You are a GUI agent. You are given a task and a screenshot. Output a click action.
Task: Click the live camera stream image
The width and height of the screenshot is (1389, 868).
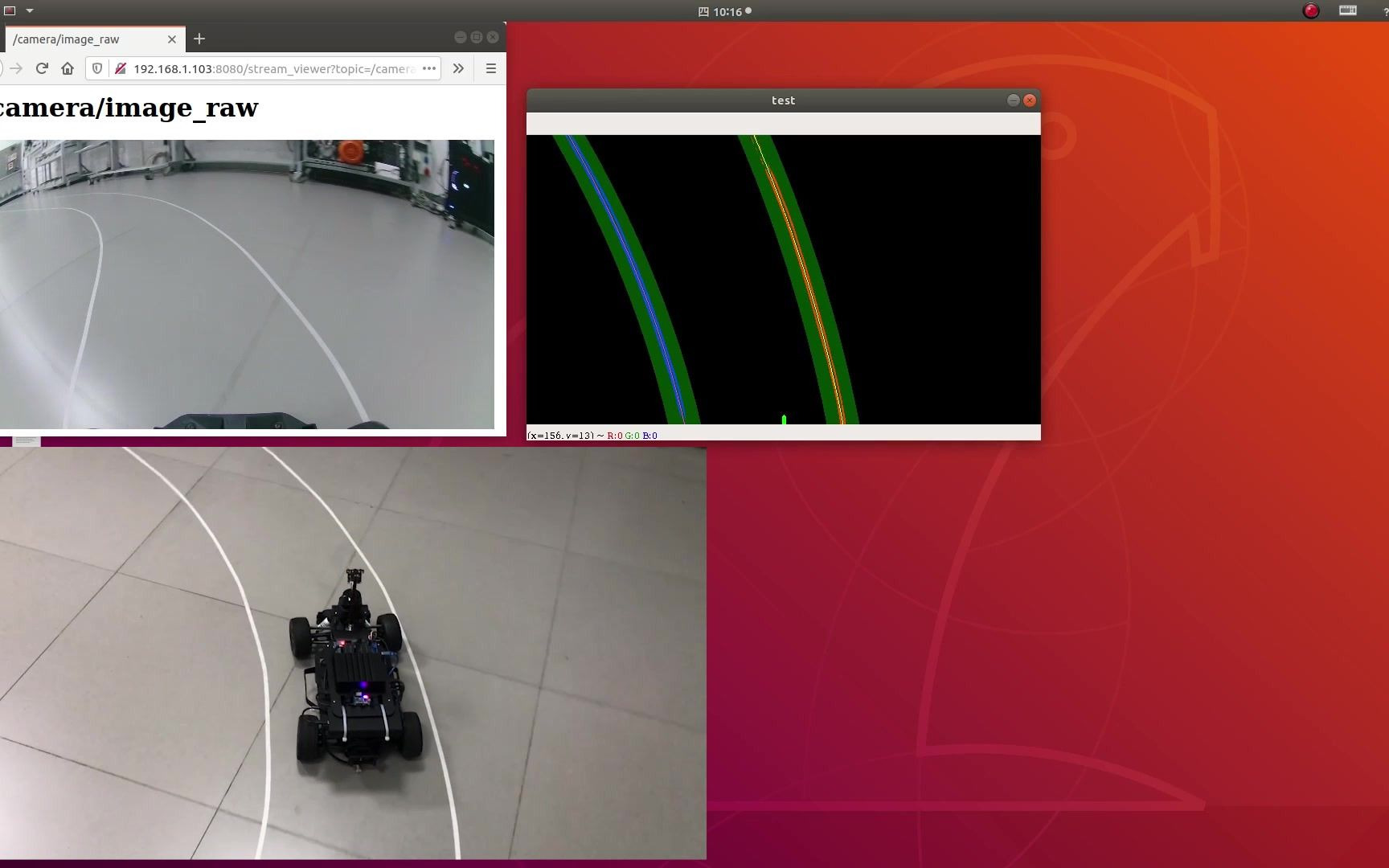[247, 285]
